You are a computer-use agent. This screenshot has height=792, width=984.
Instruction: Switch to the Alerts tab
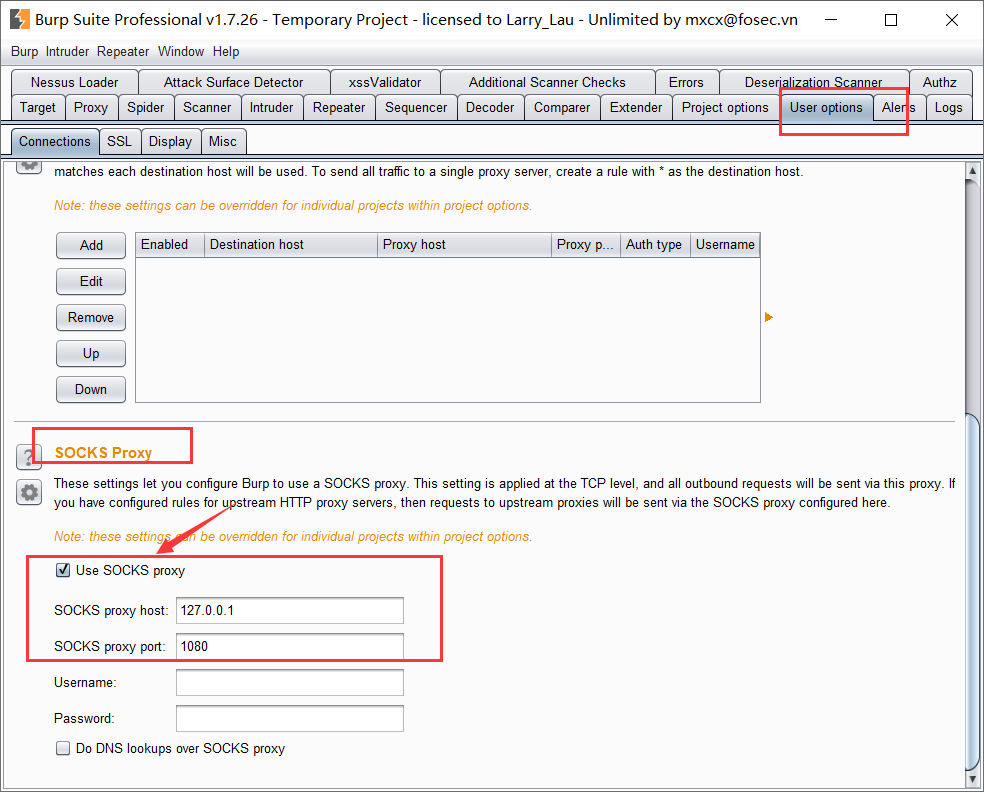pos(899,107)
